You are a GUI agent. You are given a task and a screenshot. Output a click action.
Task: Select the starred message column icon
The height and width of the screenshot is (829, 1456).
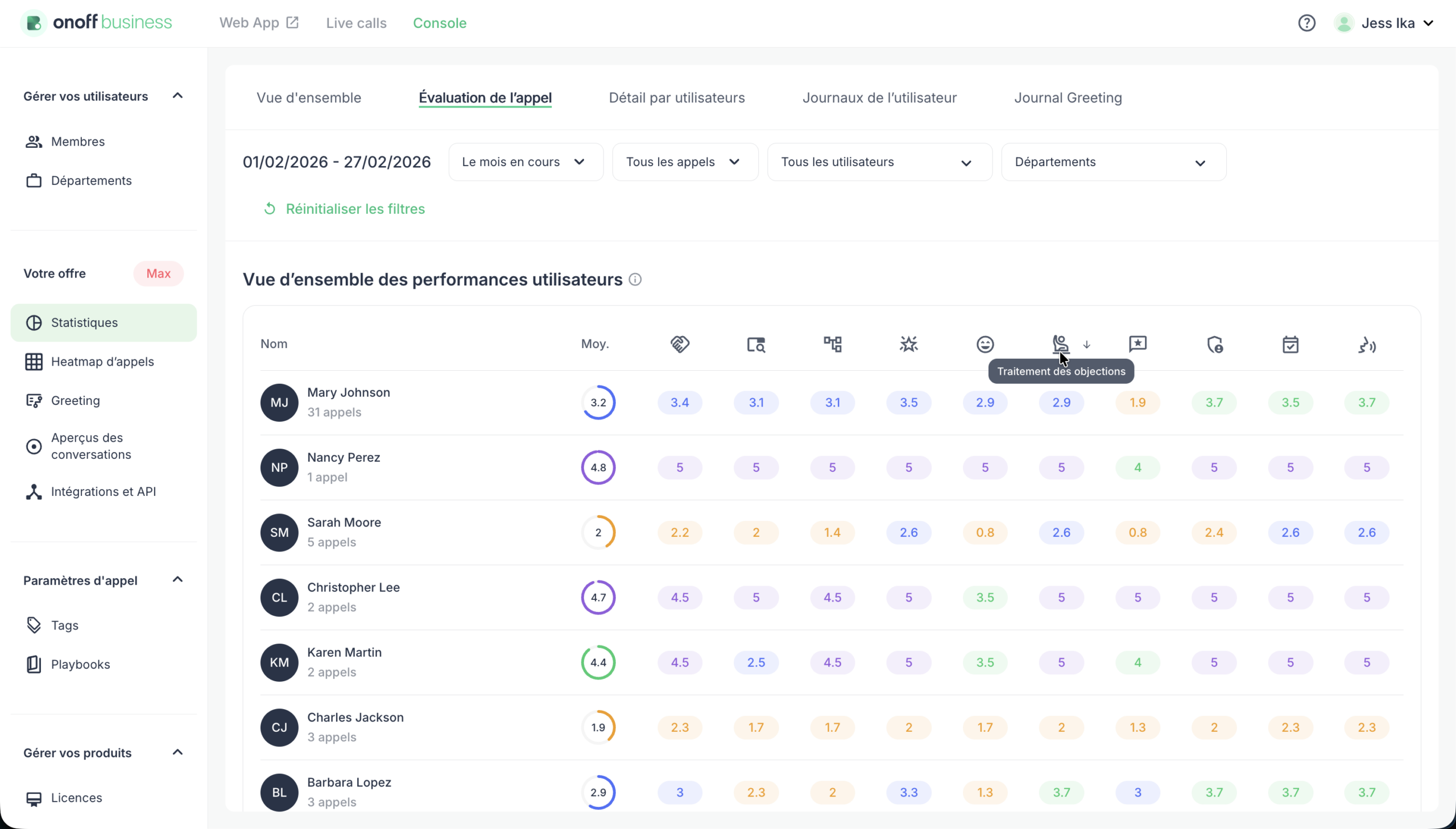[1137, 344]
